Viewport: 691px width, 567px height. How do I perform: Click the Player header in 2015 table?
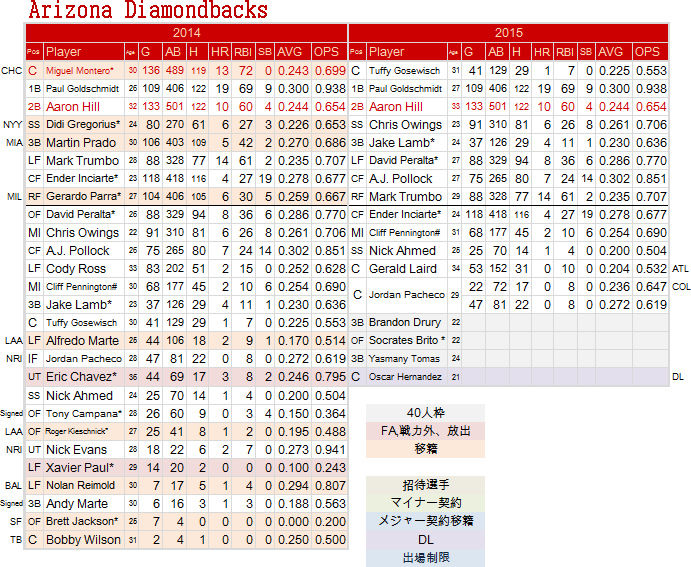(407, 52)
